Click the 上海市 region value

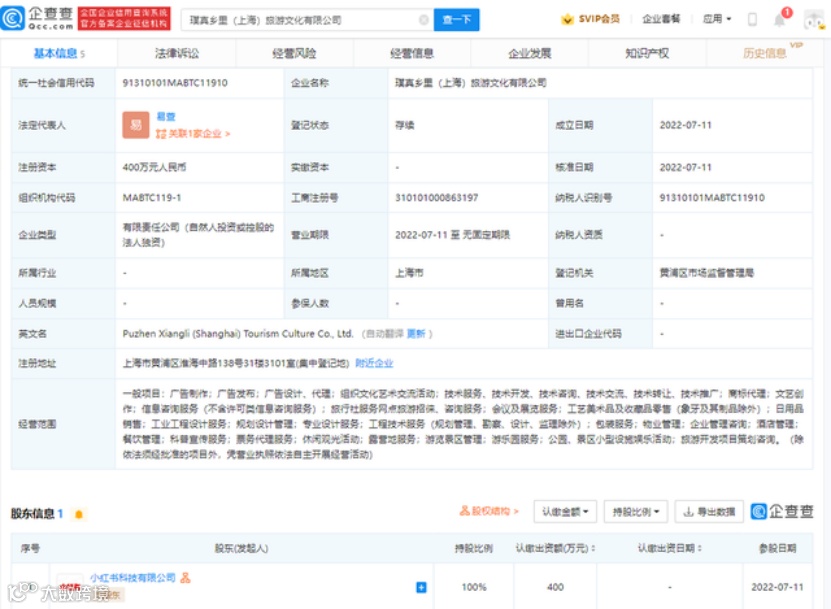pos(409,273)
